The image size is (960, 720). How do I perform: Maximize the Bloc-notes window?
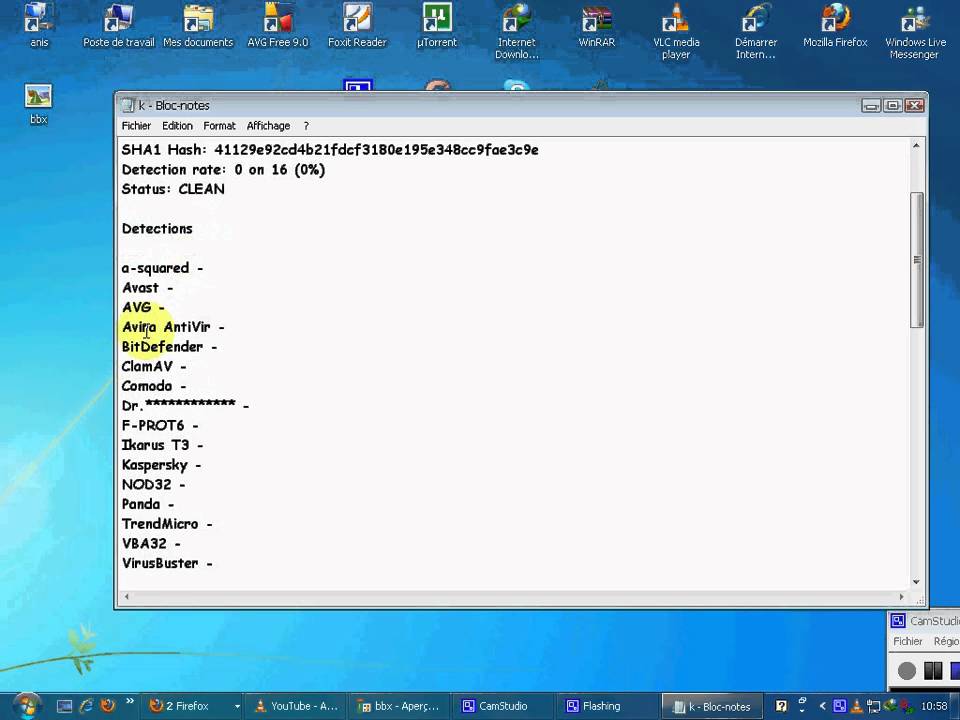coord(893,105)
